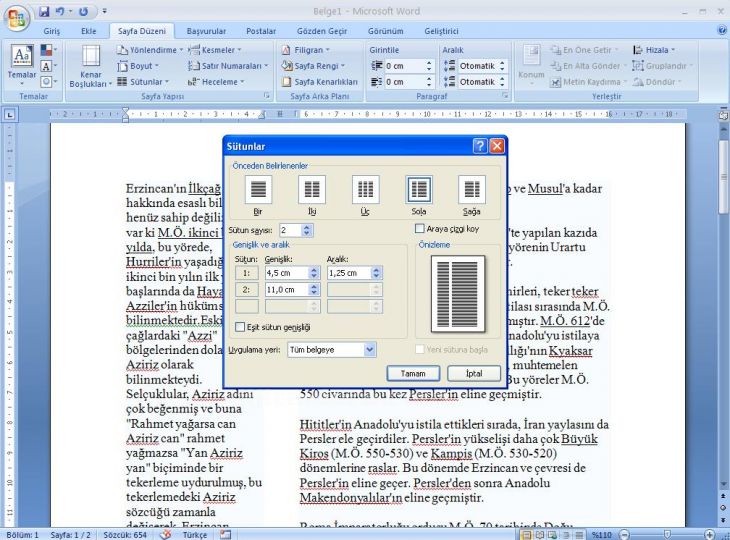Screen dimensions: 730x540
Task: Click the left indent 0 cm field
Action: tap(404, 66)
